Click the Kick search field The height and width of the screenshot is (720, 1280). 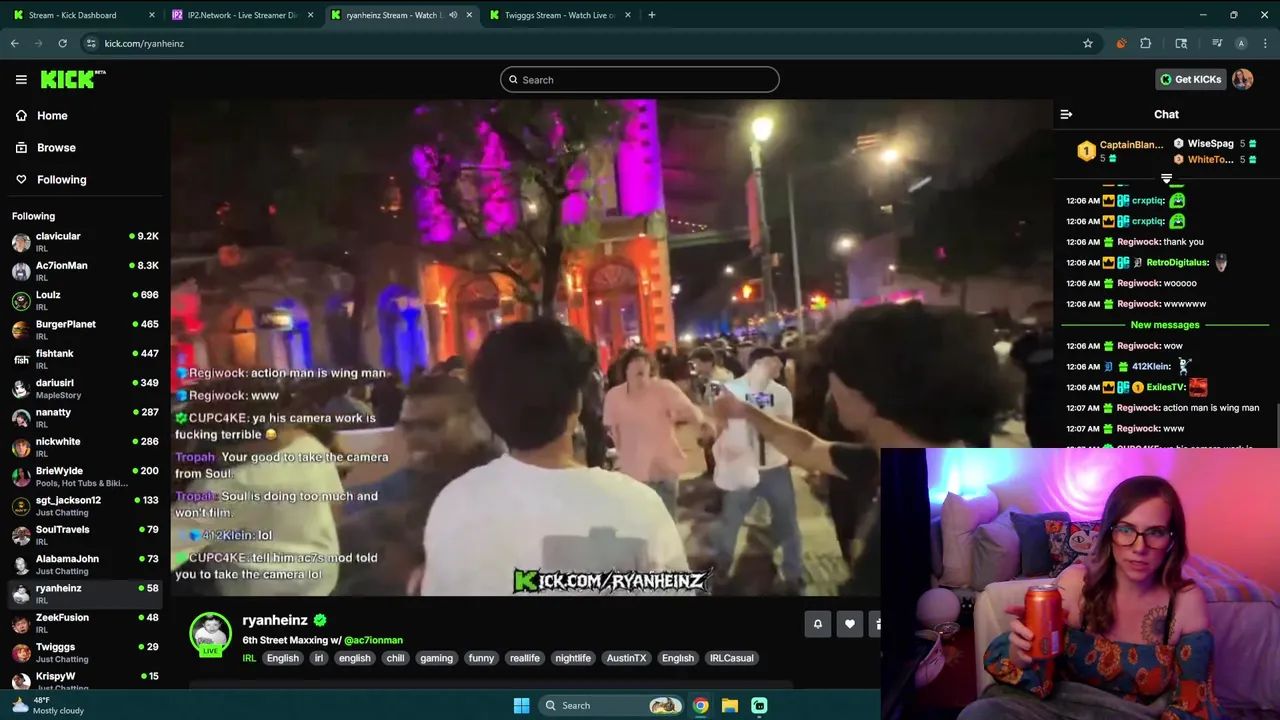click(x=640, y=80)
